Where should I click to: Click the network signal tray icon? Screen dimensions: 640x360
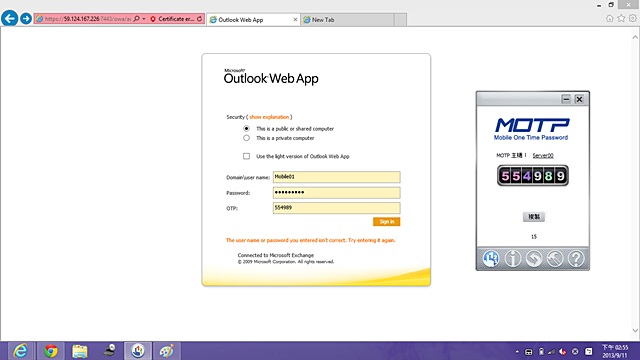pyautogui.click(x=551, y=351)
